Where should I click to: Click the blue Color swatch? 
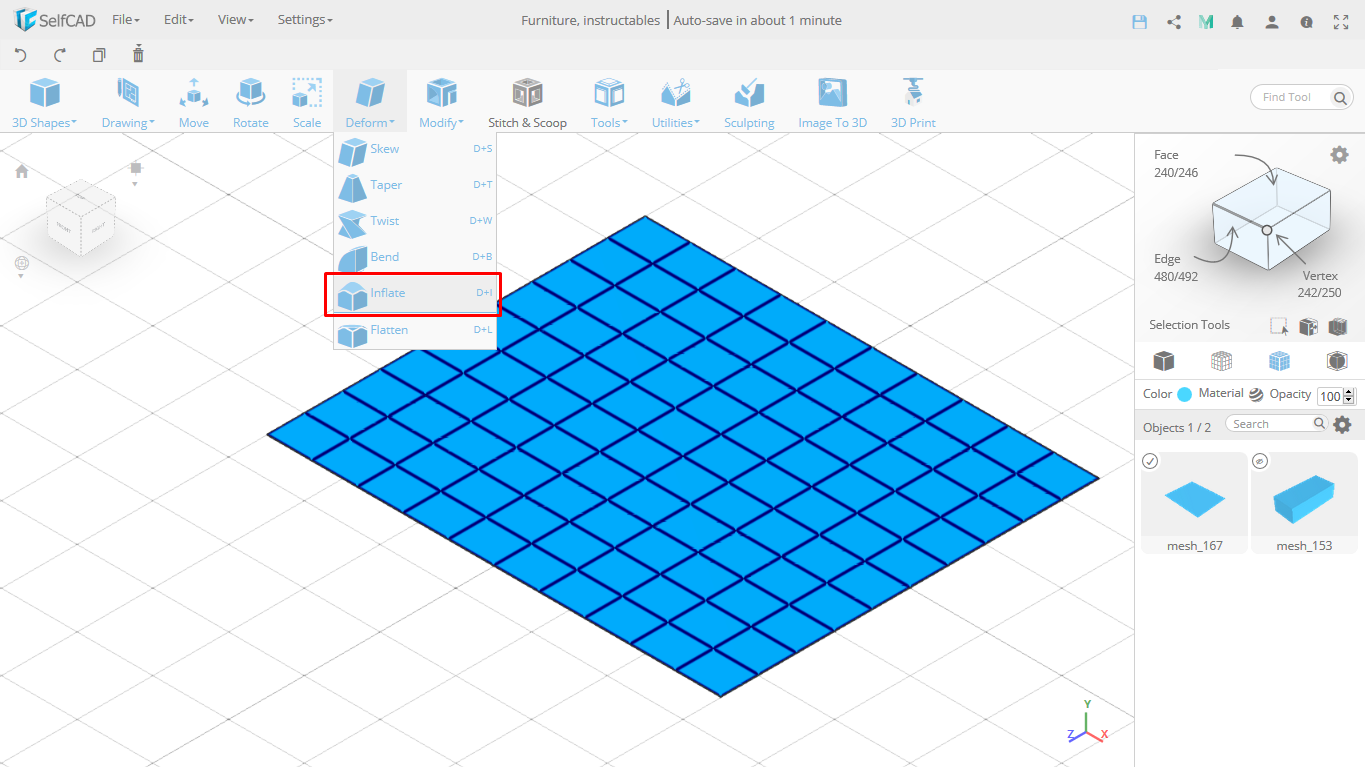pos(1185,394)
